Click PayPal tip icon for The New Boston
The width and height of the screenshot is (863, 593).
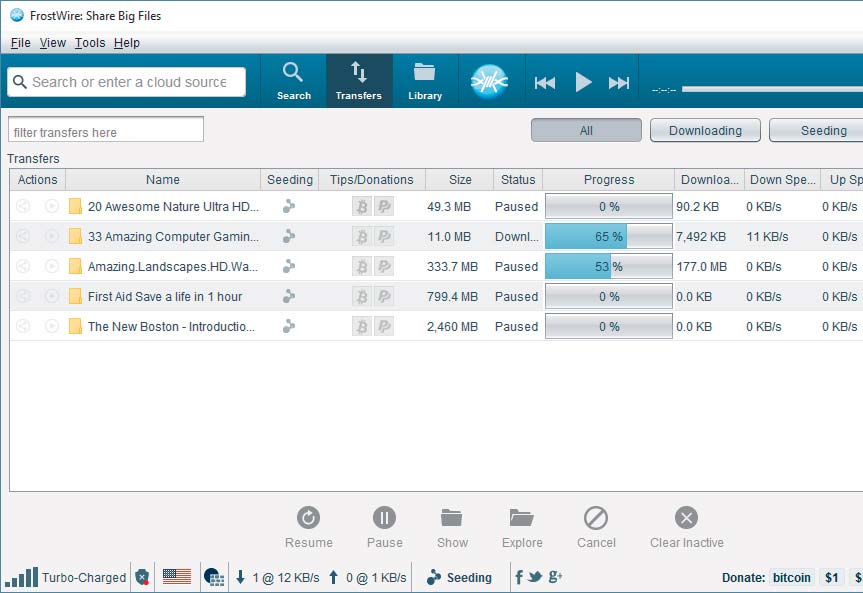point(384,327)
